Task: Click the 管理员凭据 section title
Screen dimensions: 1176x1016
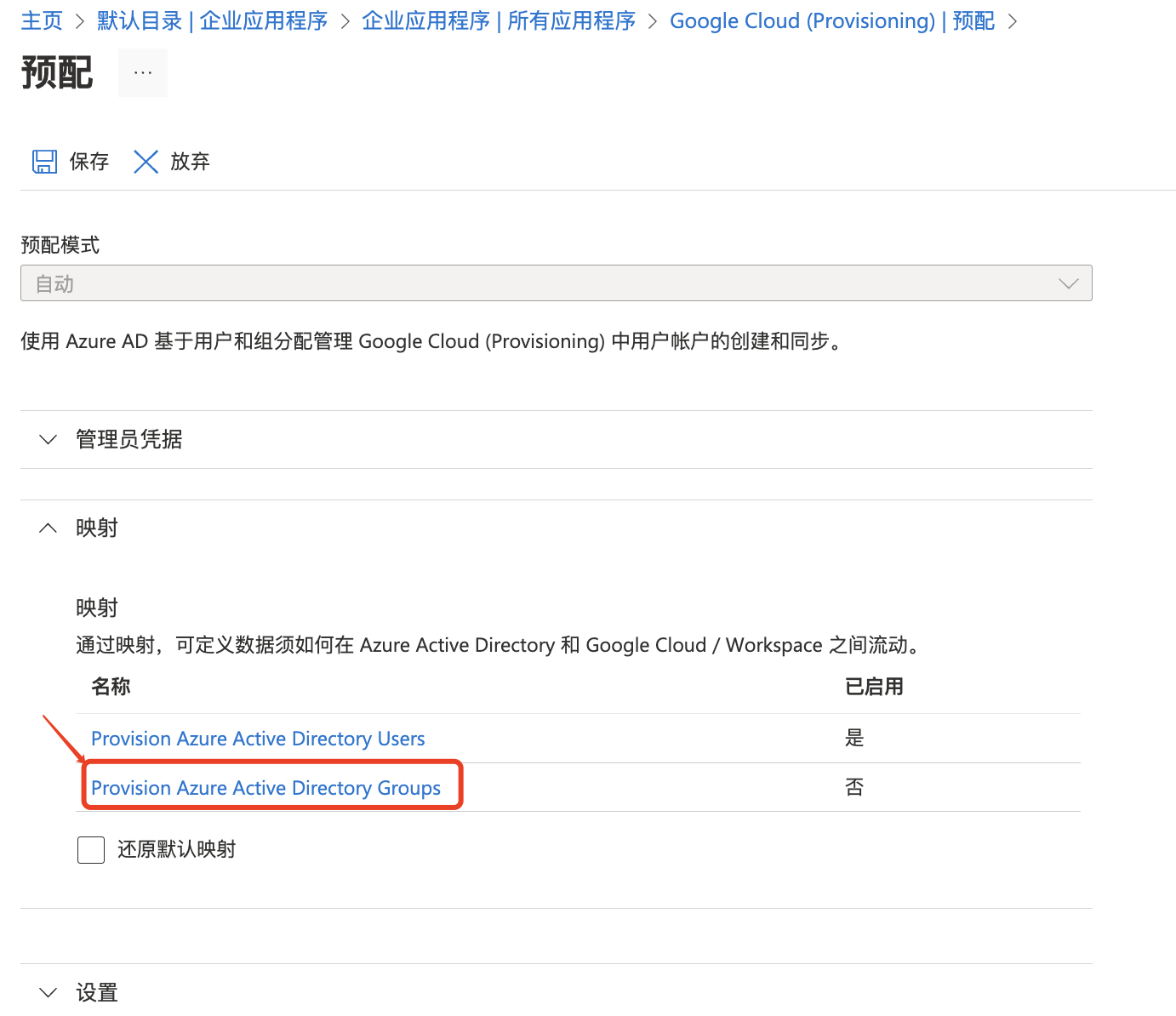Action: click(129, 440)
